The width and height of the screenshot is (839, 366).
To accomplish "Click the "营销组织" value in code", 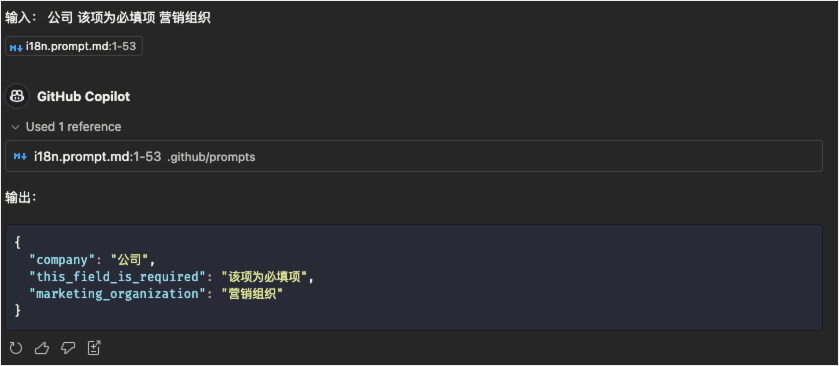I will [x=251, y=294].
